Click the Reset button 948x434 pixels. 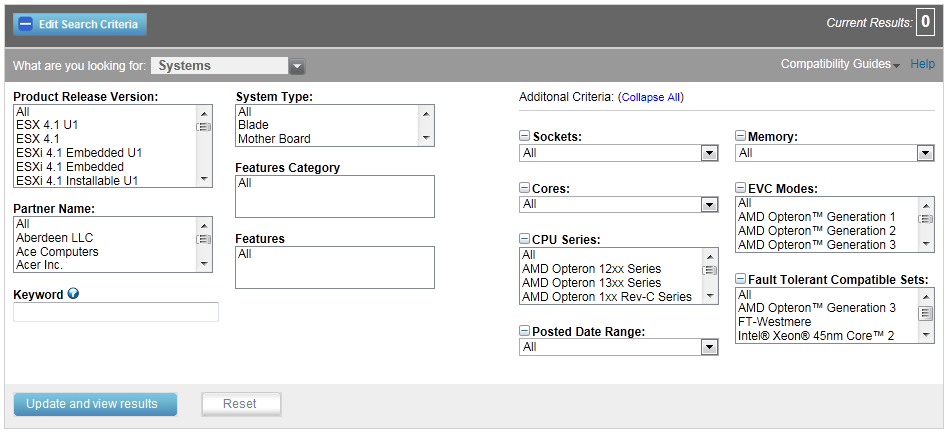coord(241,404)
